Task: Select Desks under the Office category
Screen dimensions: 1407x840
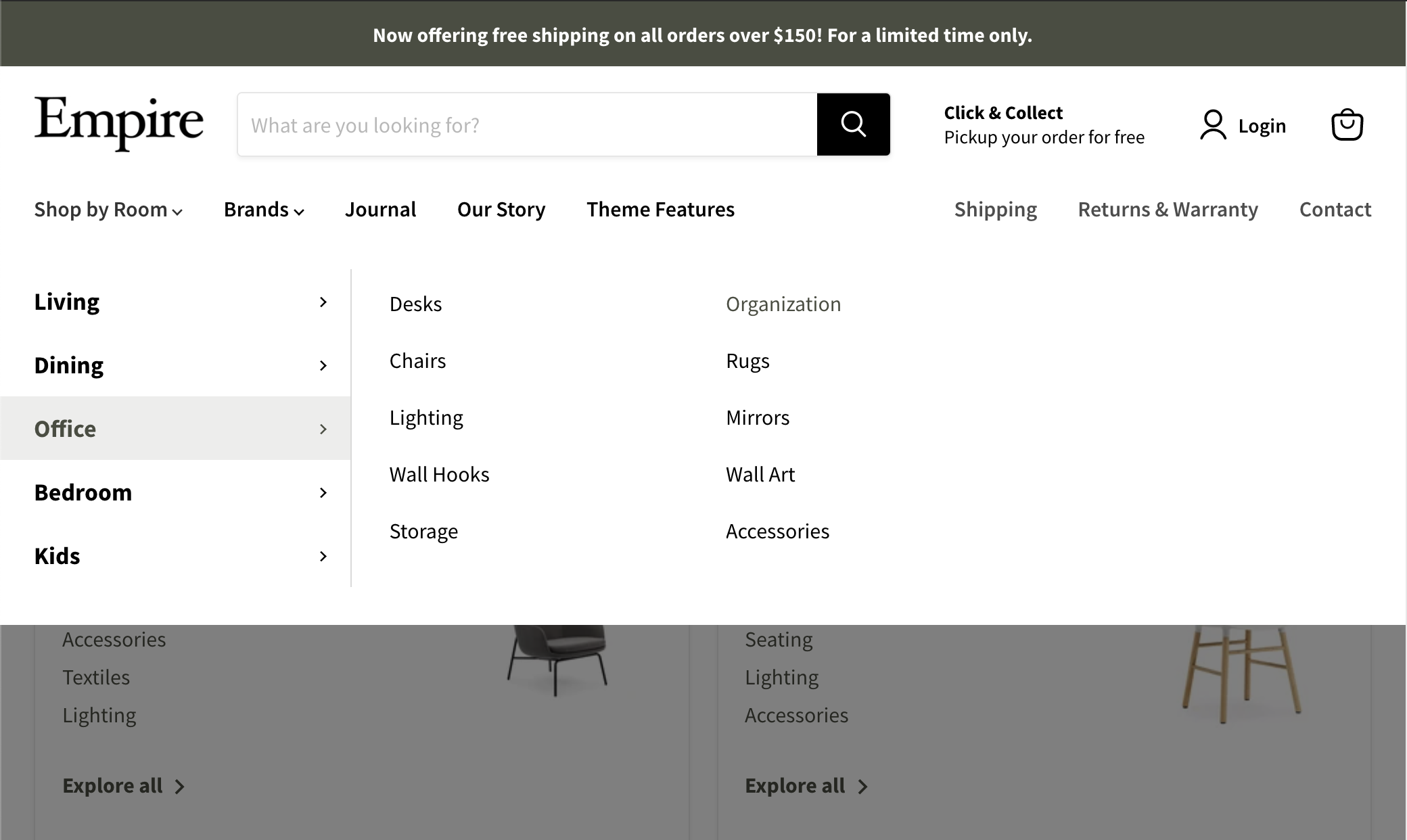Action: point(415,304)
